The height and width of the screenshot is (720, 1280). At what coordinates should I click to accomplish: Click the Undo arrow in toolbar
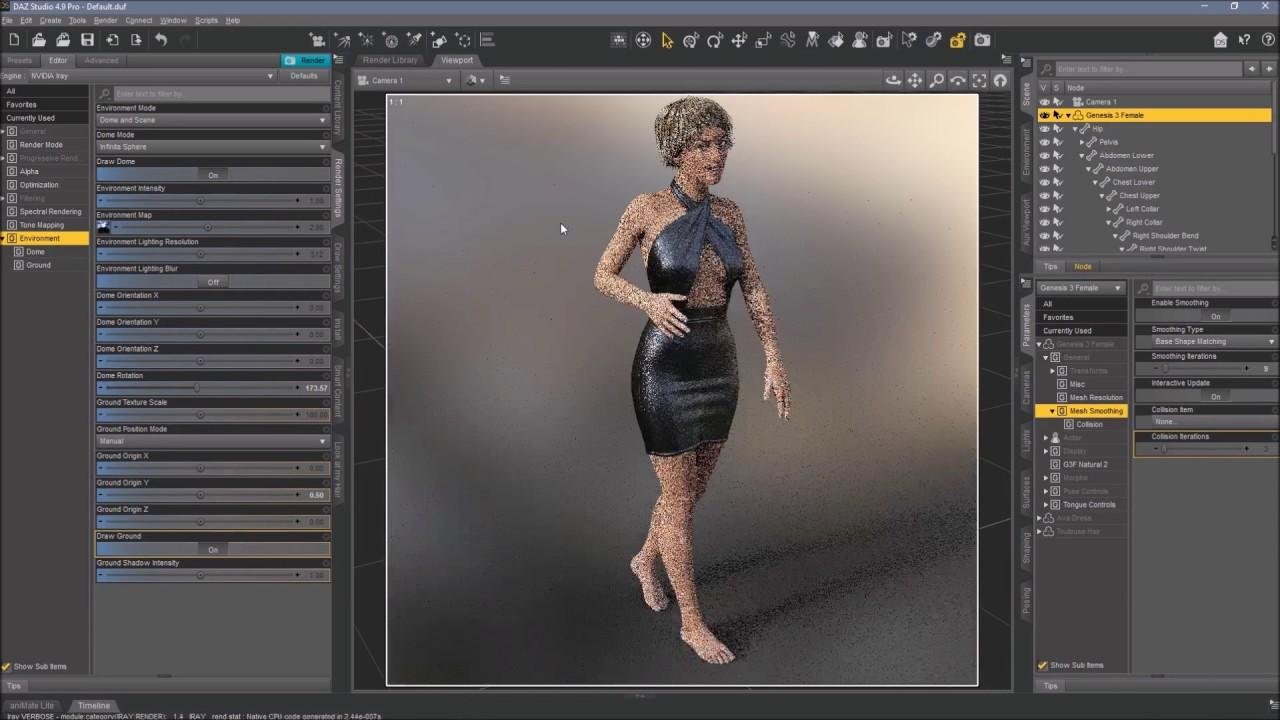[x=161, y=40]
